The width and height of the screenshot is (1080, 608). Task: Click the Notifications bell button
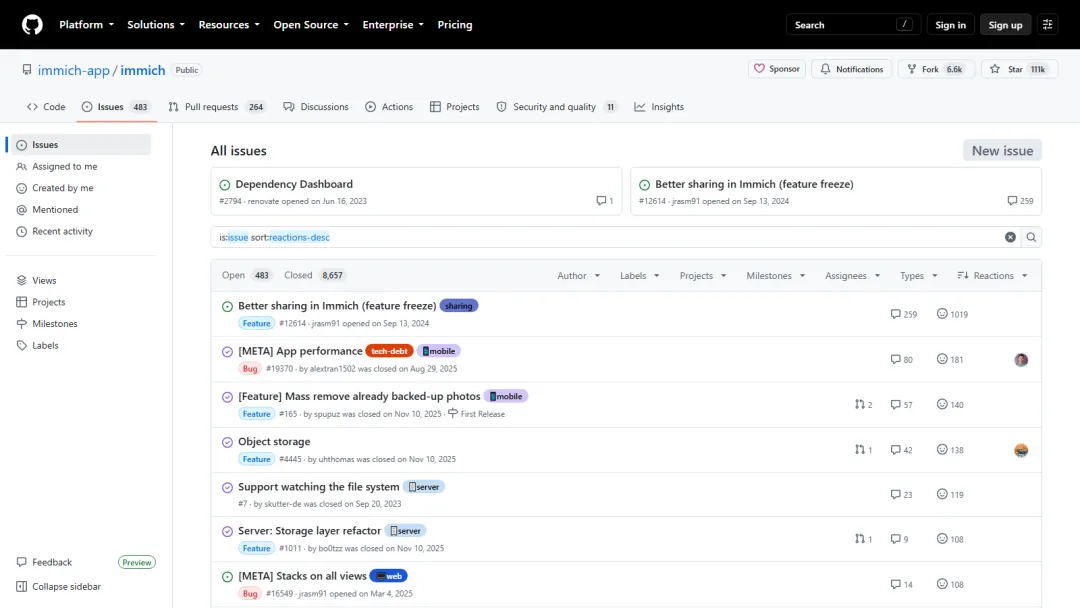[x=851, y=69]
